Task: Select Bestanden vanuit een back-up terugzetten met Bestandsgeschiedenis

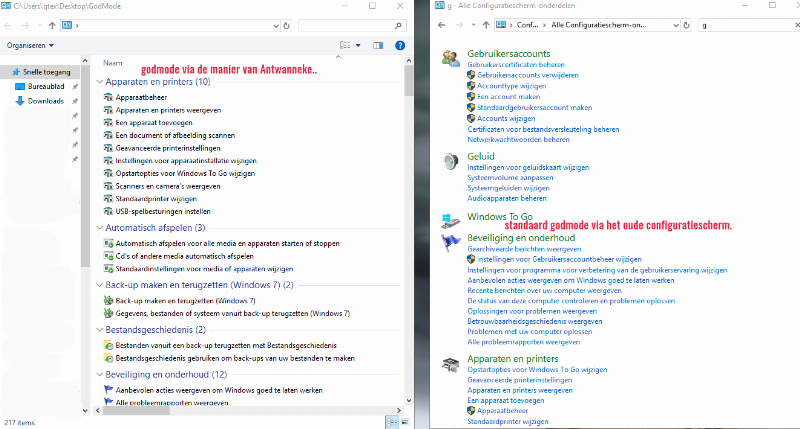Action: 226,345
